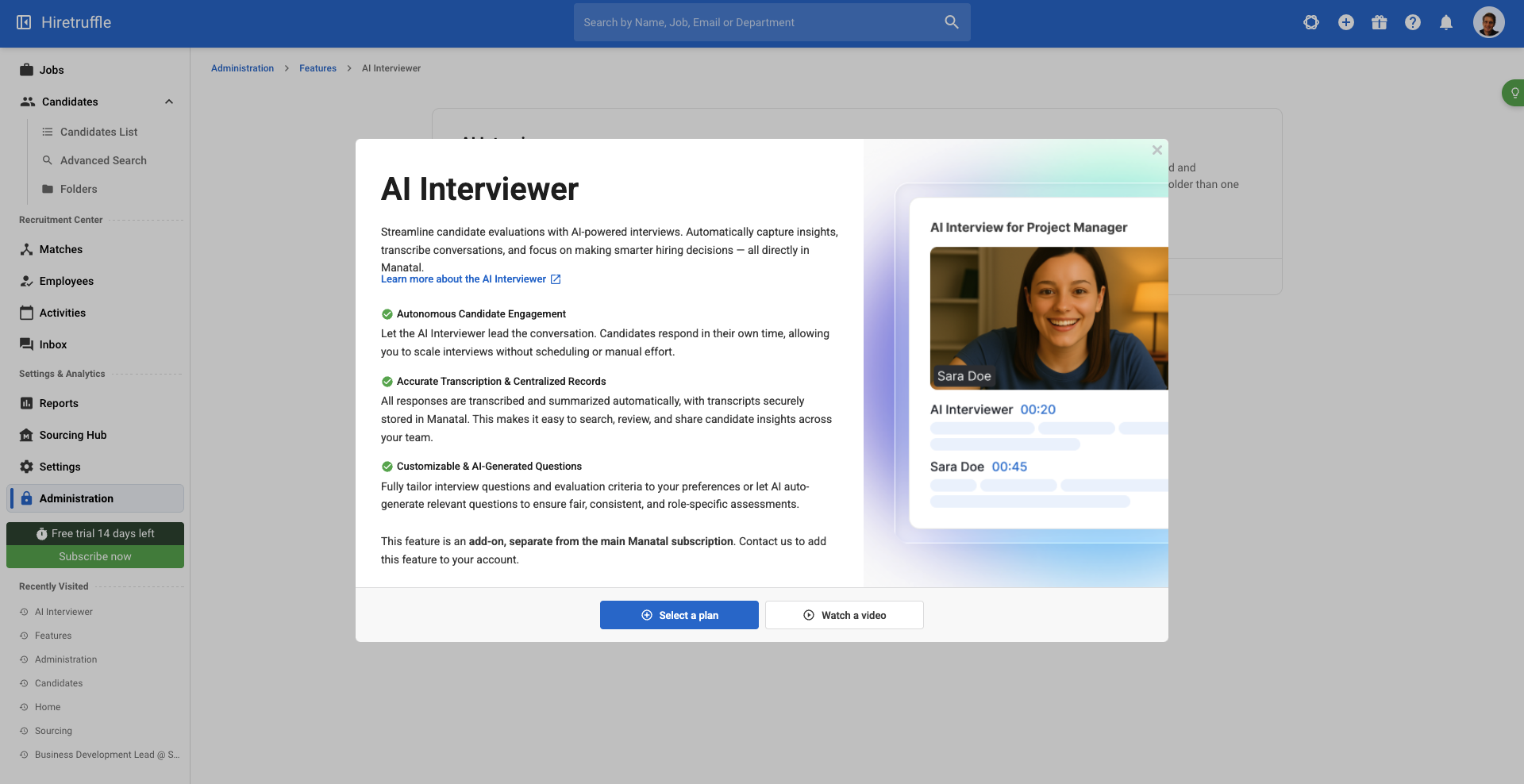The width and height of the screenshot is (1524, 784).
Task: Click the Administration lock icon
Action: point(26,498)
